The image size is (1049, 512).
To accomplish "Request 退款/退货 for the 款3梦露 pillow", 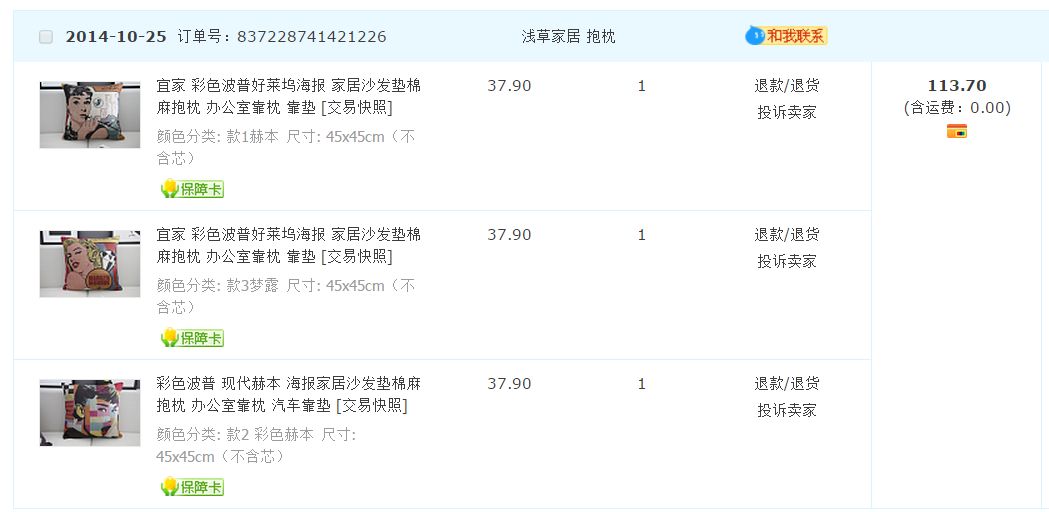I will pyautogui.click(x=786, y=235).
